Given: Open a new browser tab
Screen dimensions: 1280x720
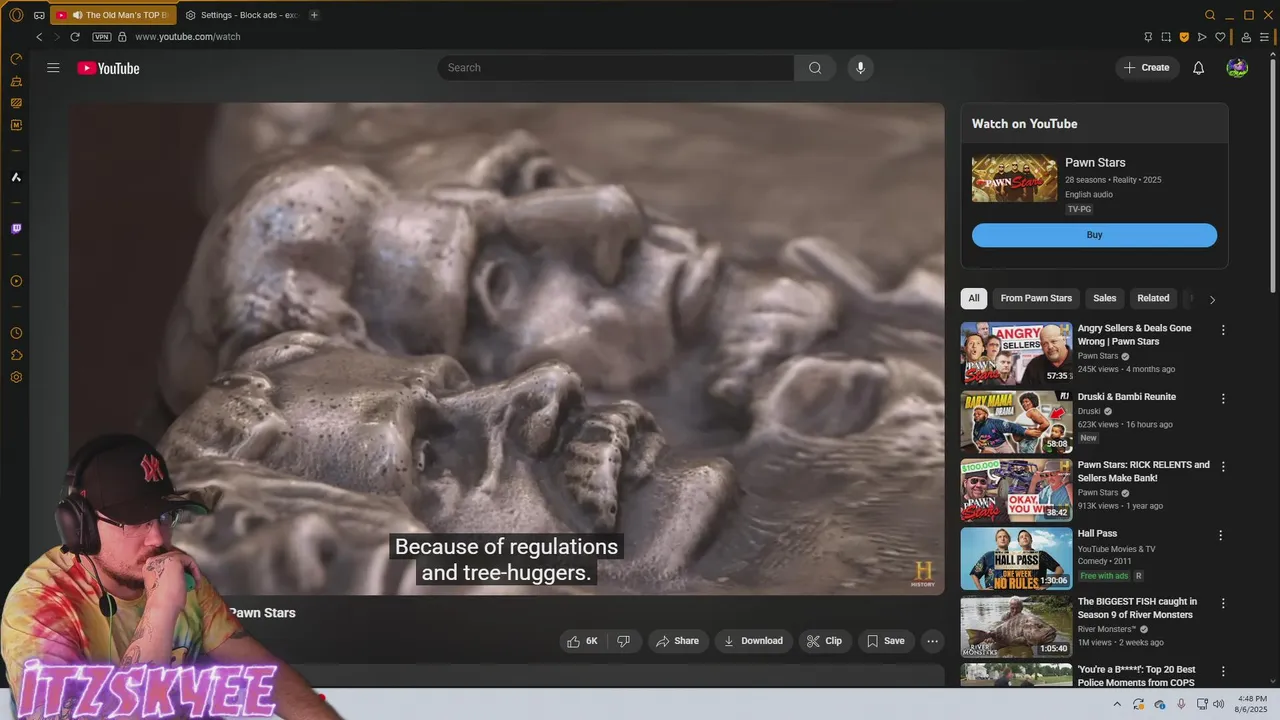Looking at the screenshot, I should click(x=314, y=15).
